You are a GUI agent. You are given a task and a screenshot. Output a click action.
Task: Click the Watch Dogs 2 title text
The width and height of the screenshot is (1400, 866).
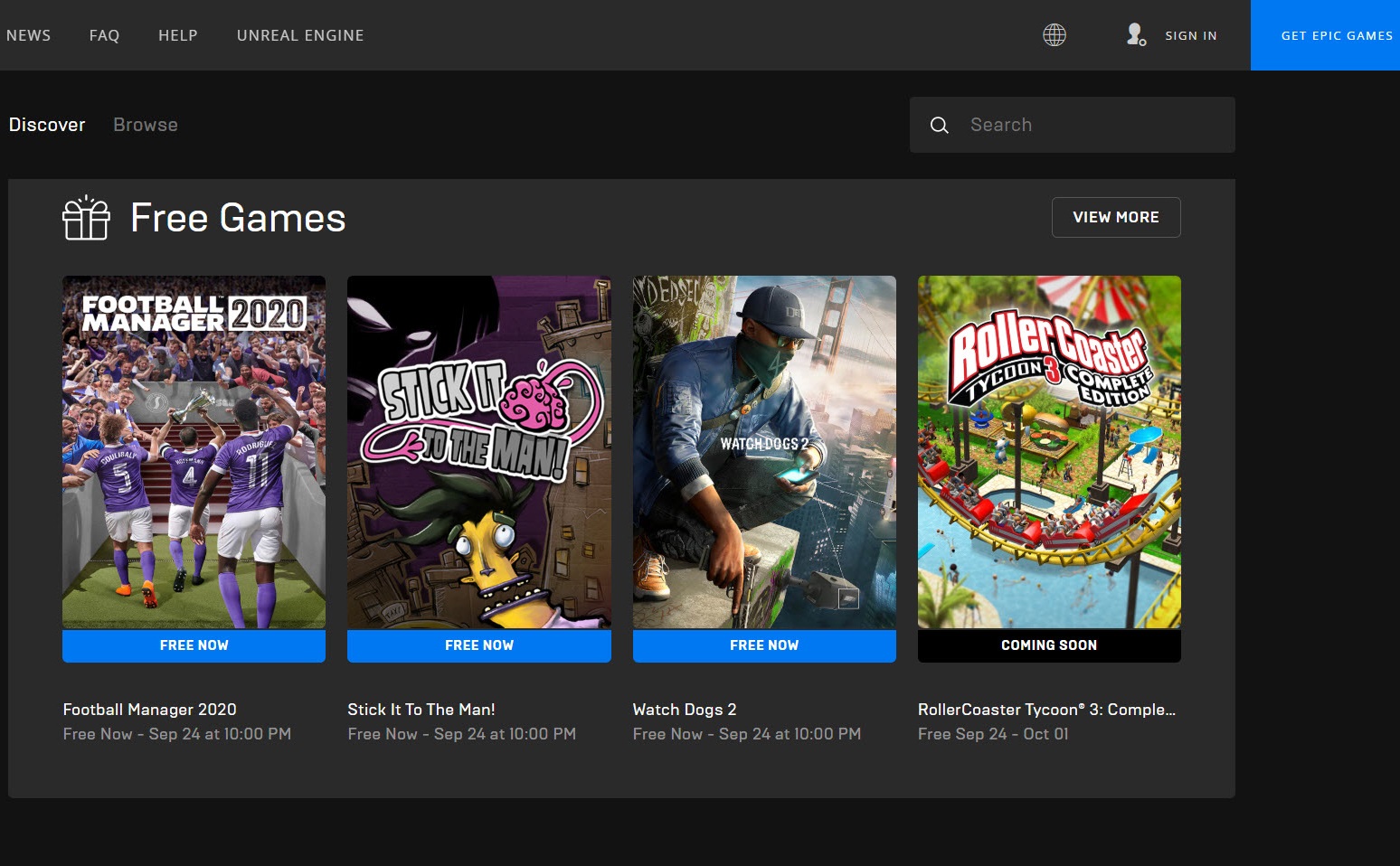[685, 710]
